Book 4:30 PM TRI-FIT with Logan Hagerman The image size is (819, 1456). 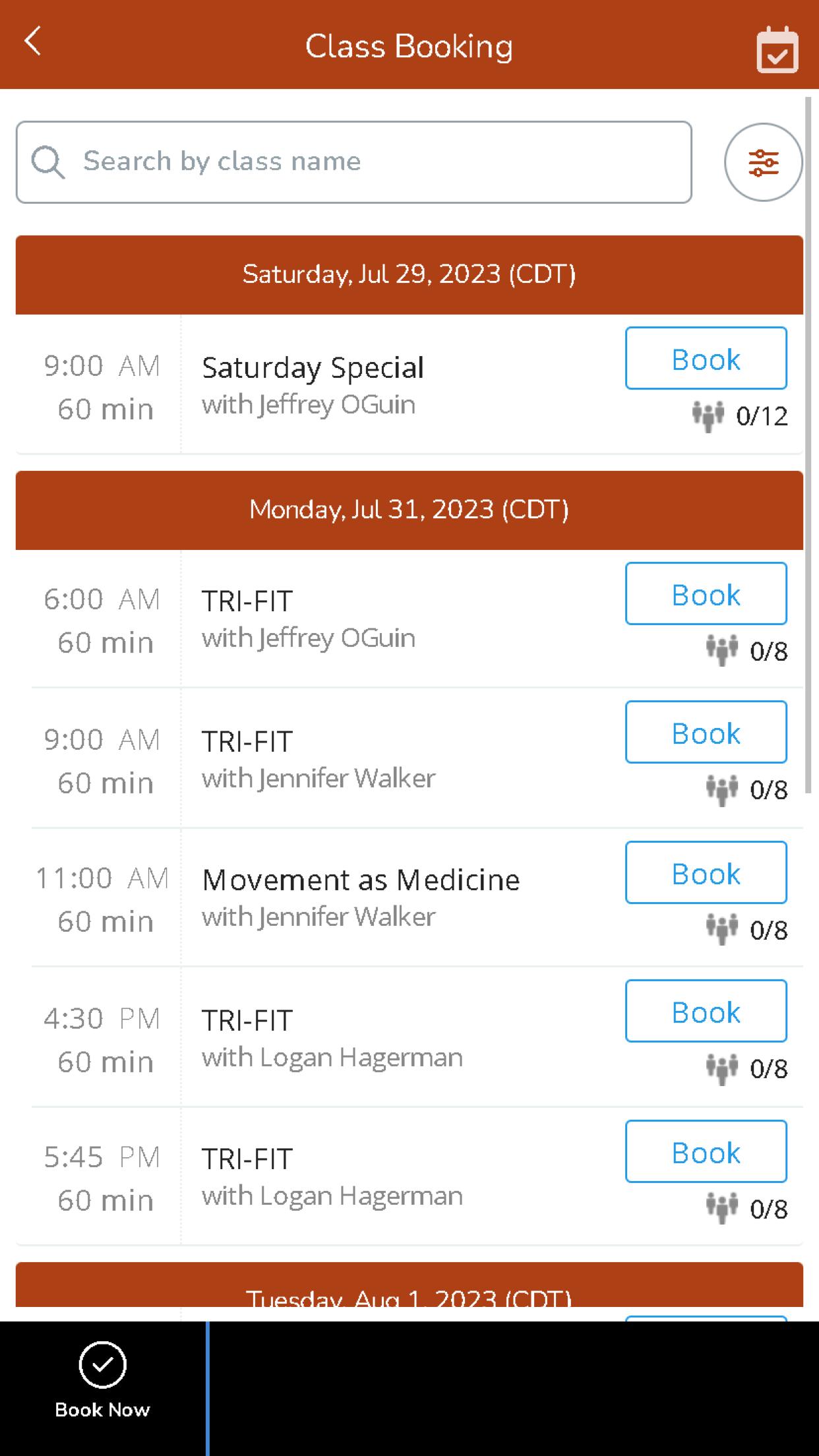706,1011
